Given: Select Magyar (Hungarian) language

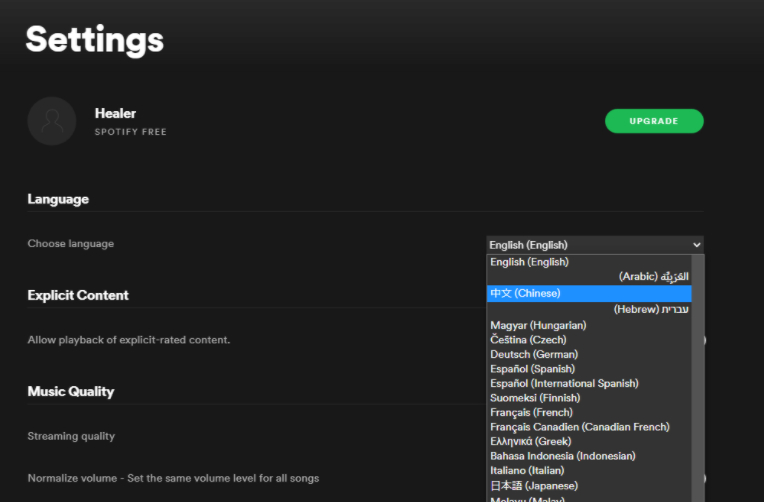Looking at the screenshot, I should pyautogui.click(x=538, y=325).
